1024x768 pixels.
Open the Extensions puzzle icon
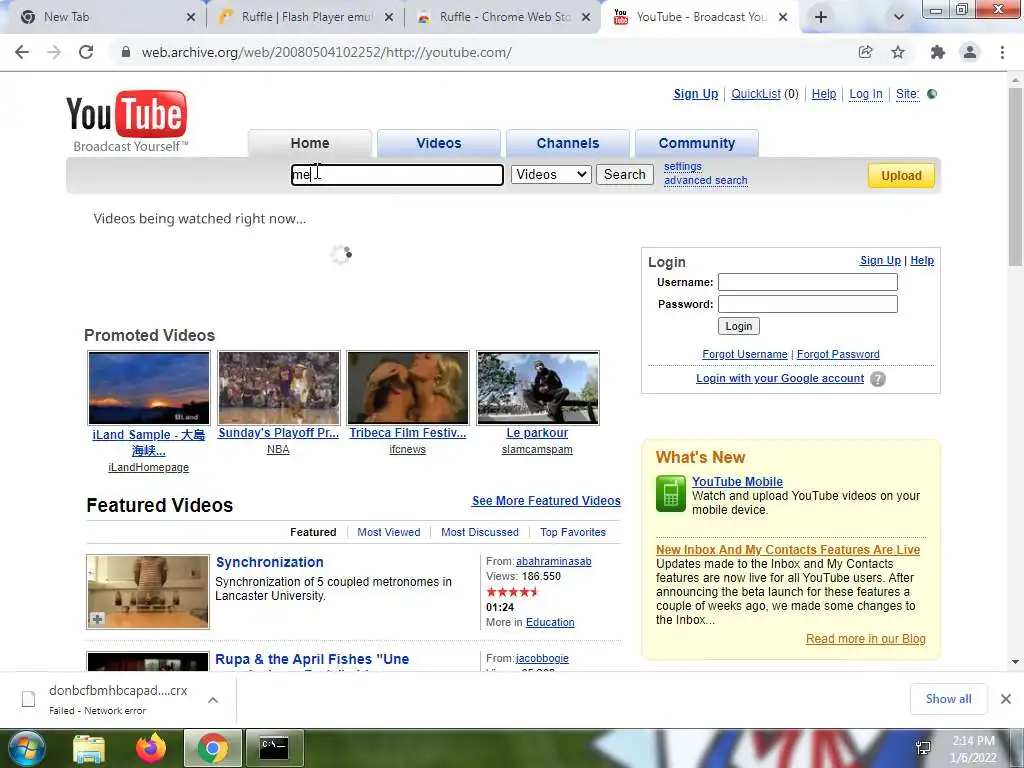(x=938, y=52)
